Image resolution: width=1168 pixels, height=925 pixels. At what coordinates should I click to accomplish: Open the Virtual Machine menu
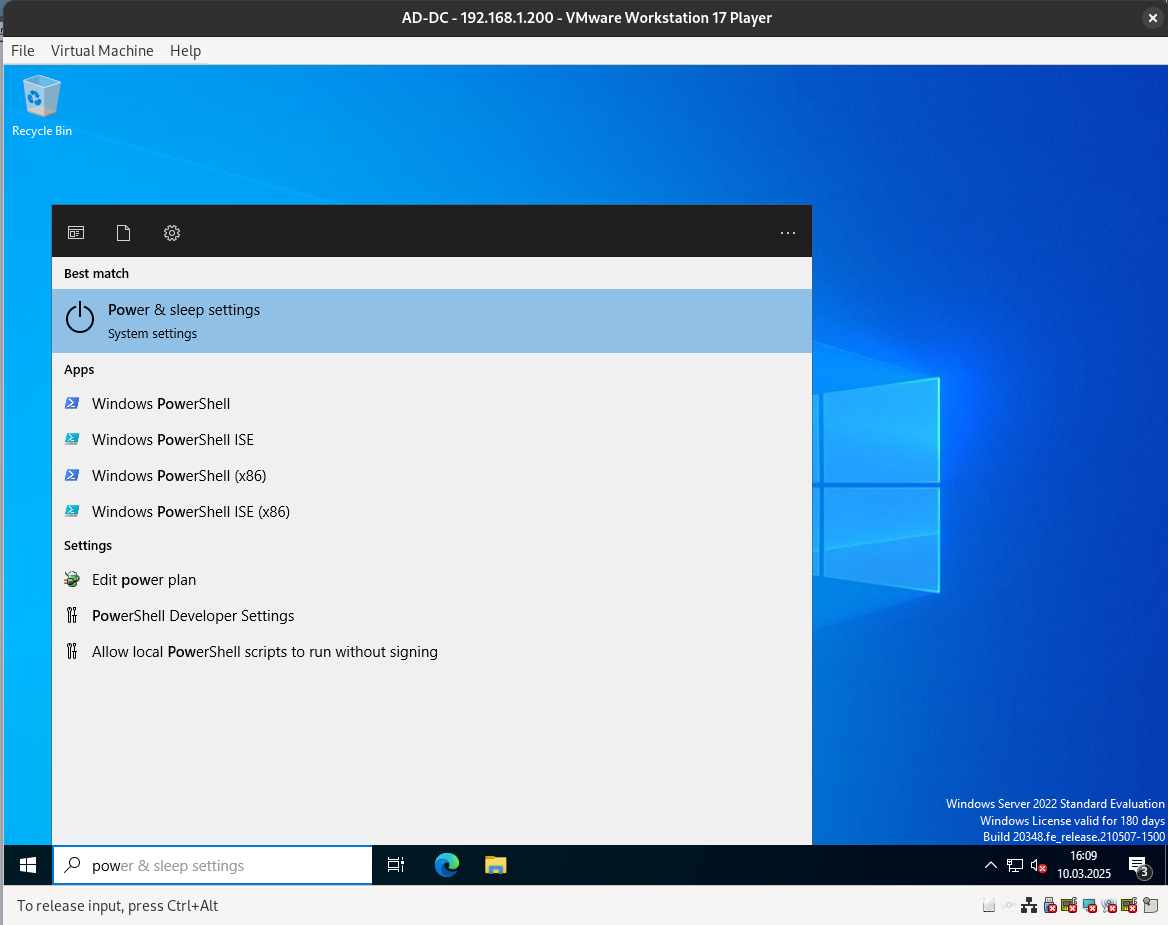pyautogui.click(x=102, y=51)
